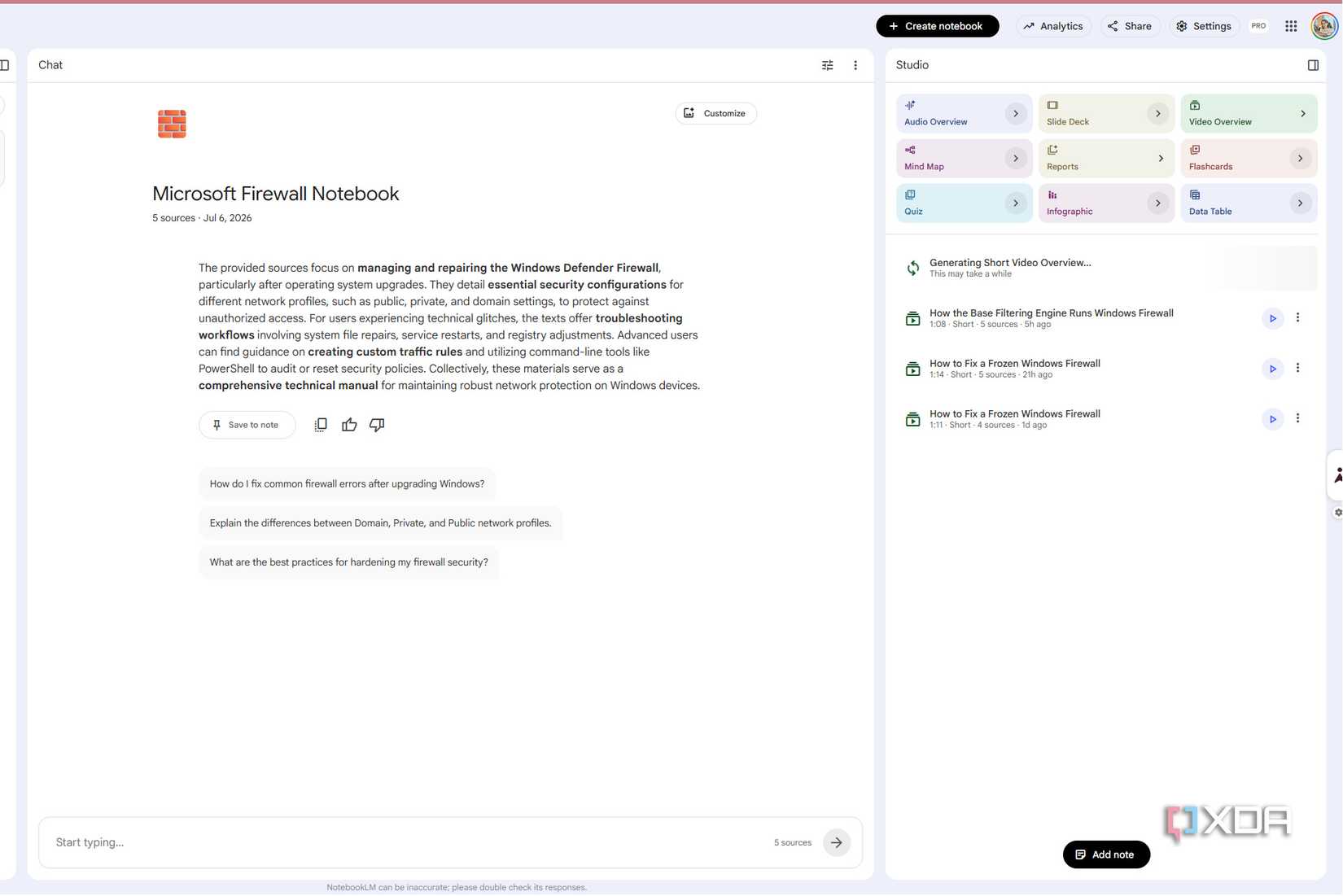Click the spinning generating progress icon
This screenshot has width=1343, height=896.
912,268
